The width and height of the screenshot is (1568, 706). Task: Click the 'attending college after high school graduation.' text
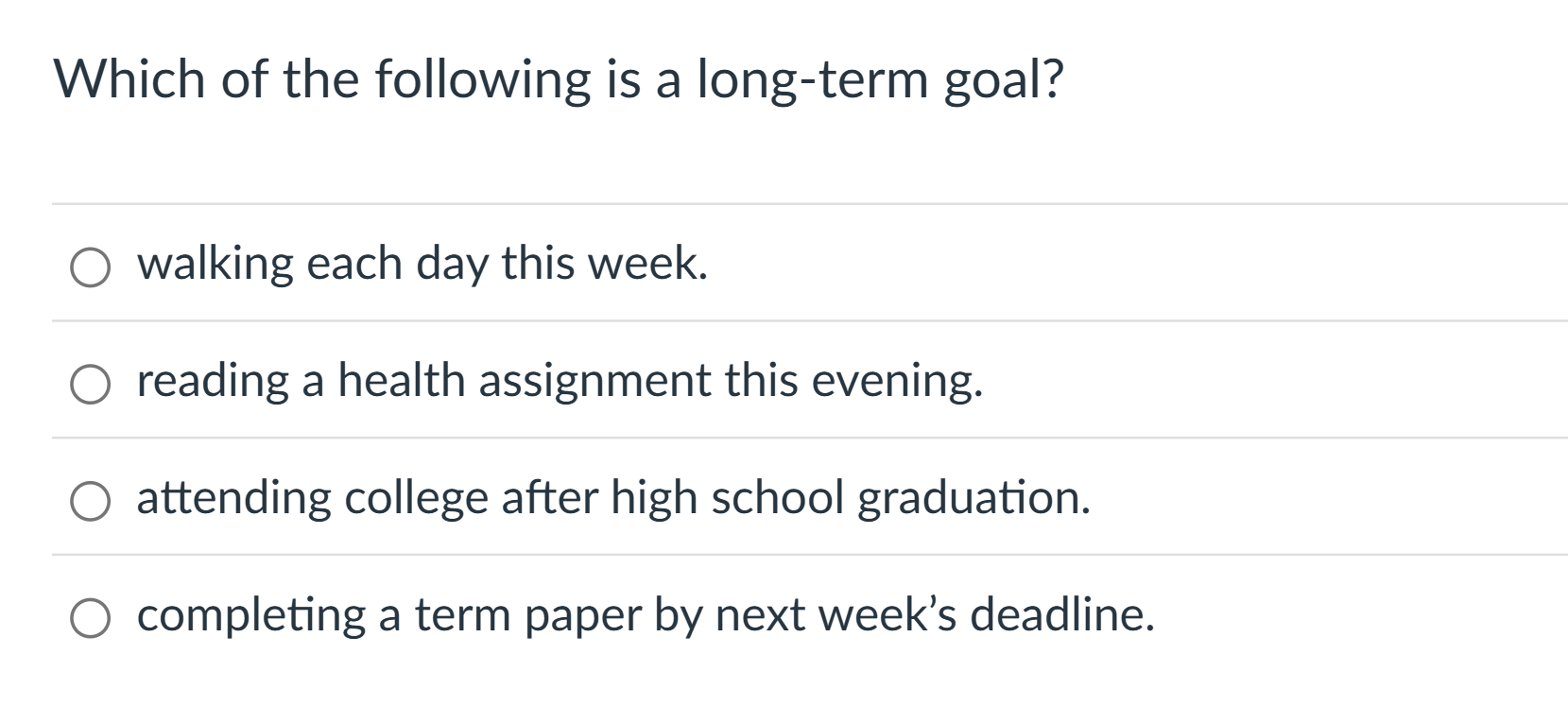614,498
